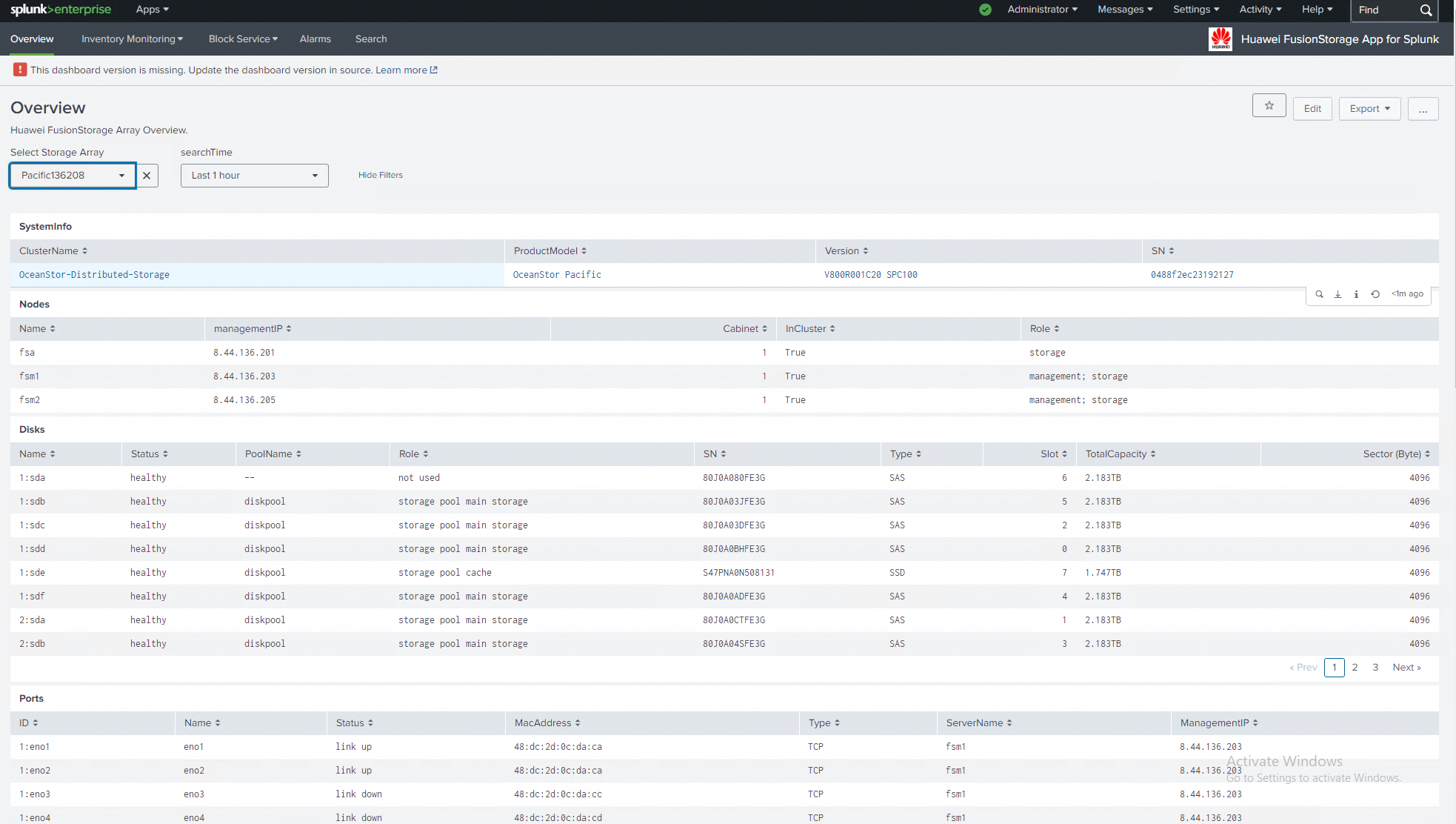This screenshot has width=1456, height=824.
Task: Click the SSD serial S47PNA0N508131
Action: click(738, 573)
